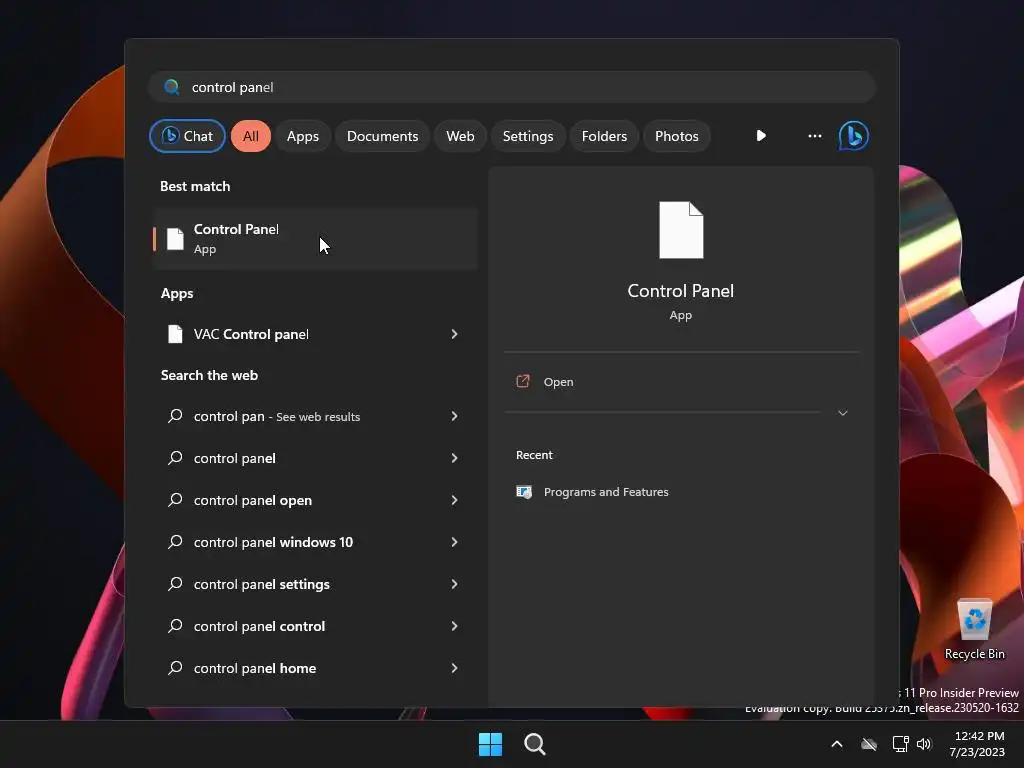
Task: Select the Chat filter tab
Action: (187, 136)
